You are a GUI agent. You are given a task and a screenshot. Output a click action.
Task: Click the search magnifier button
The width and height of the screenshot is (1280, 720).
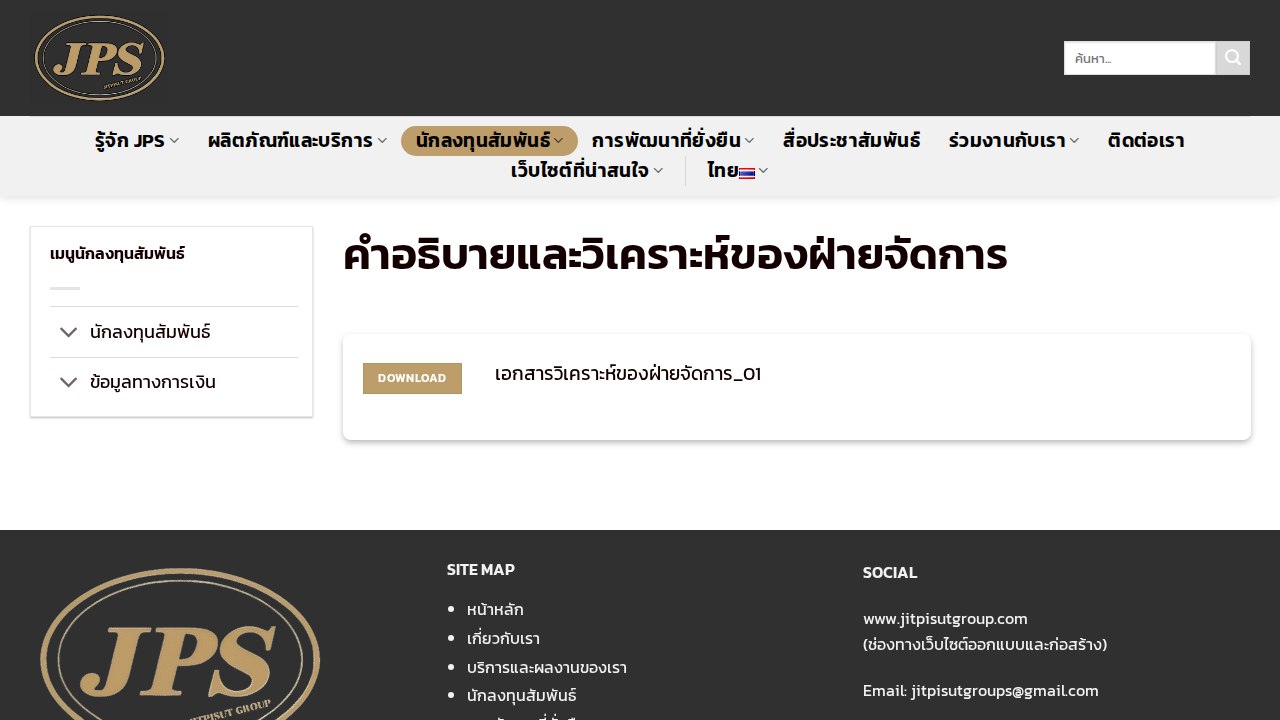1232,58
